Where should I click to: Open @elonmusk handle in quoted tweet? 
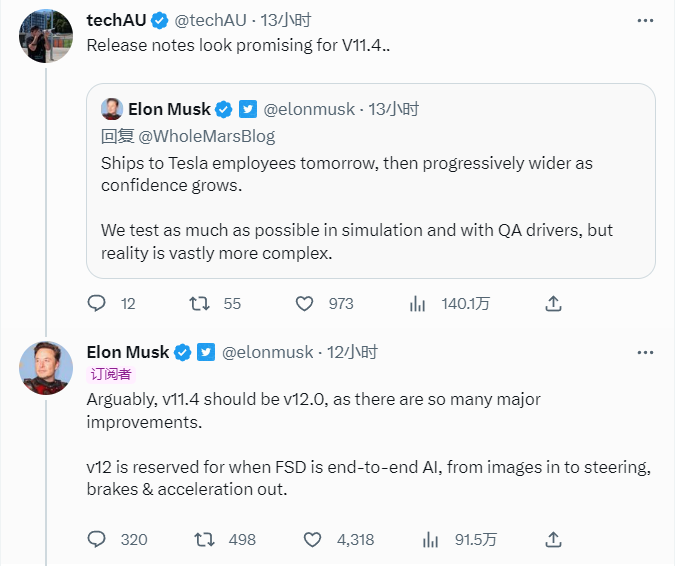pos(309,109)
